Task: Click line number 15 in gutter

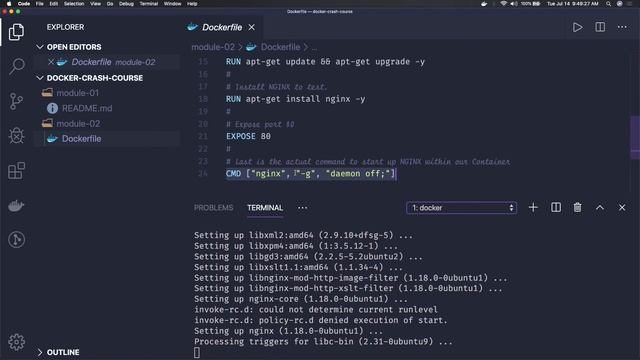Action: 203,62
